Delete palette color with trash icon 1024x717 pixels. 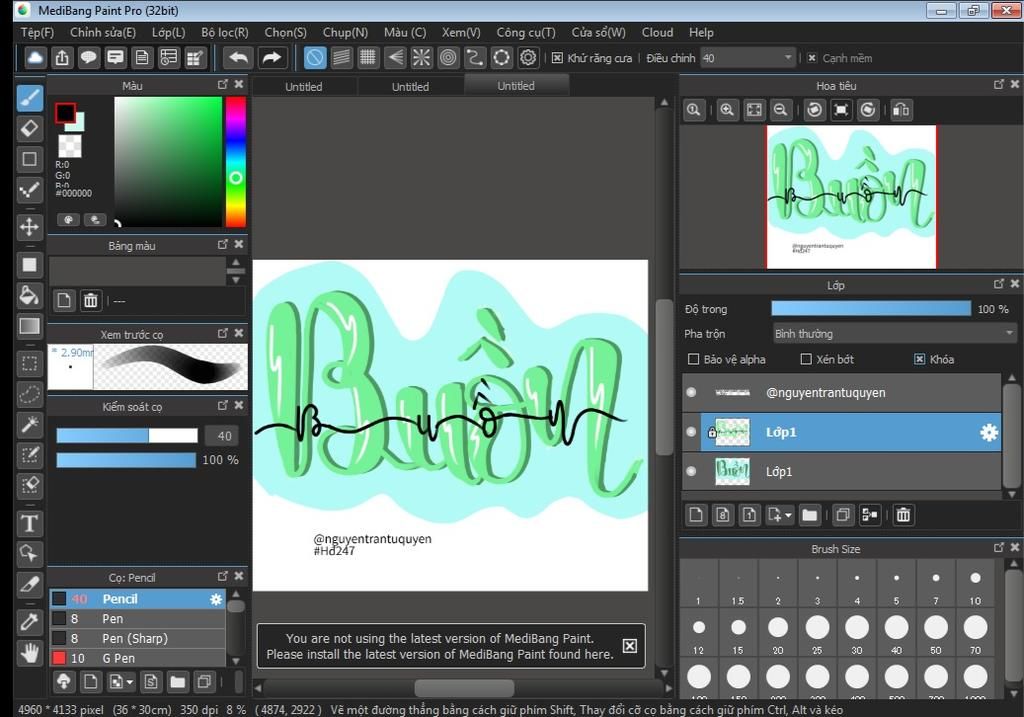90,300
